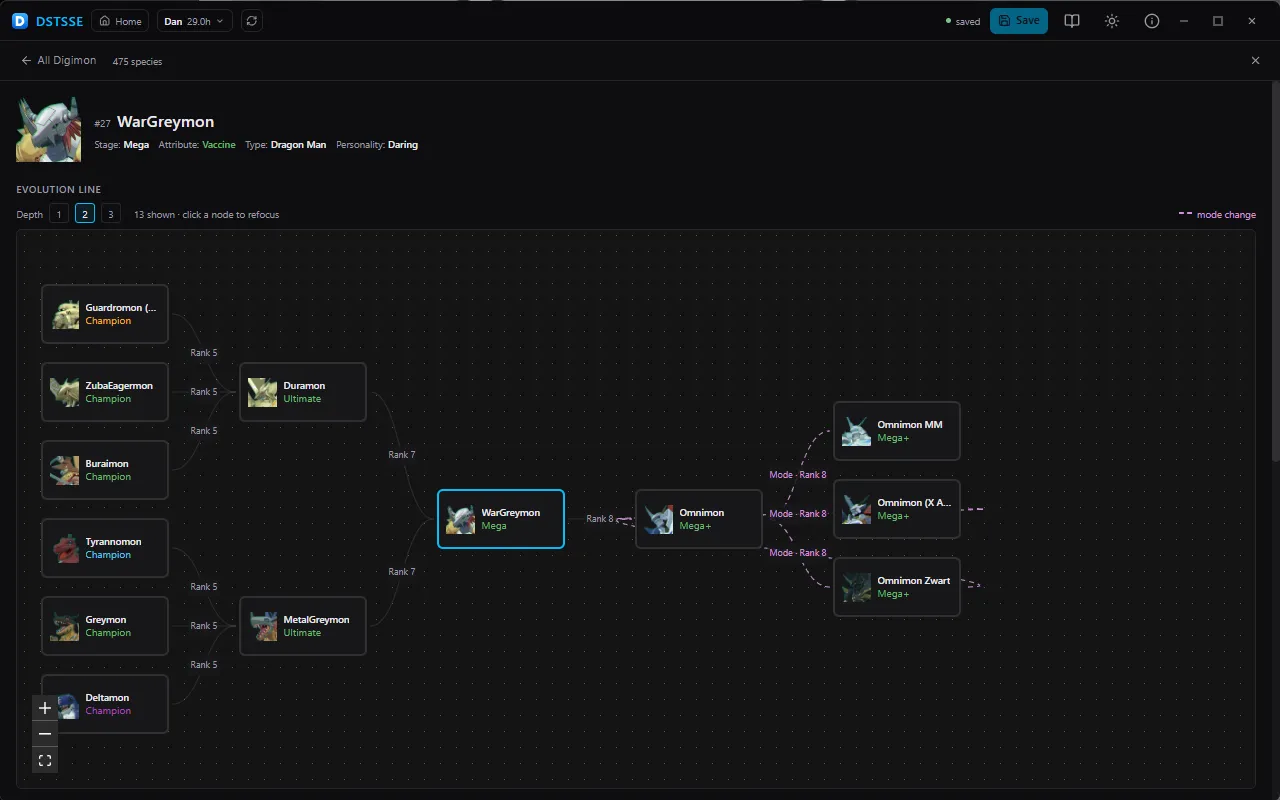Click the WarGreymon node portrait
The image size is (1280, 800).
[x=461, y=519]
